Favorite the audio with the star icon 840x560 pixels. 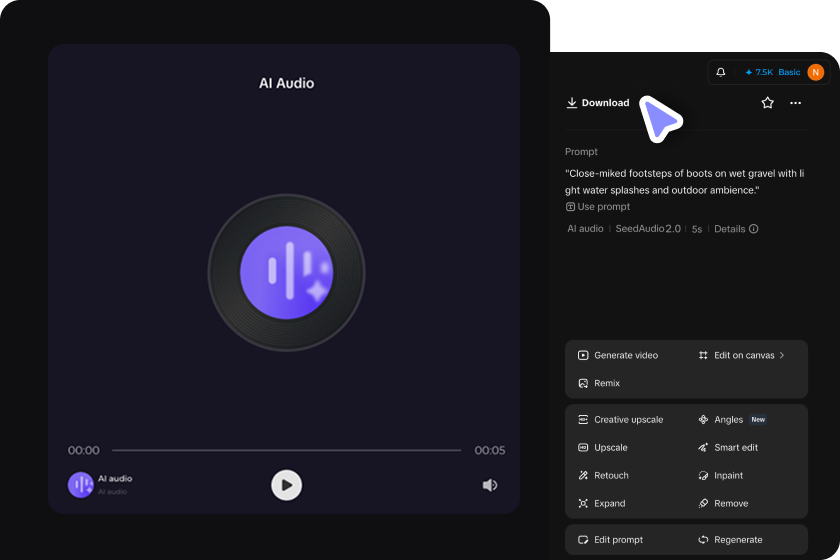pos(767,103)
